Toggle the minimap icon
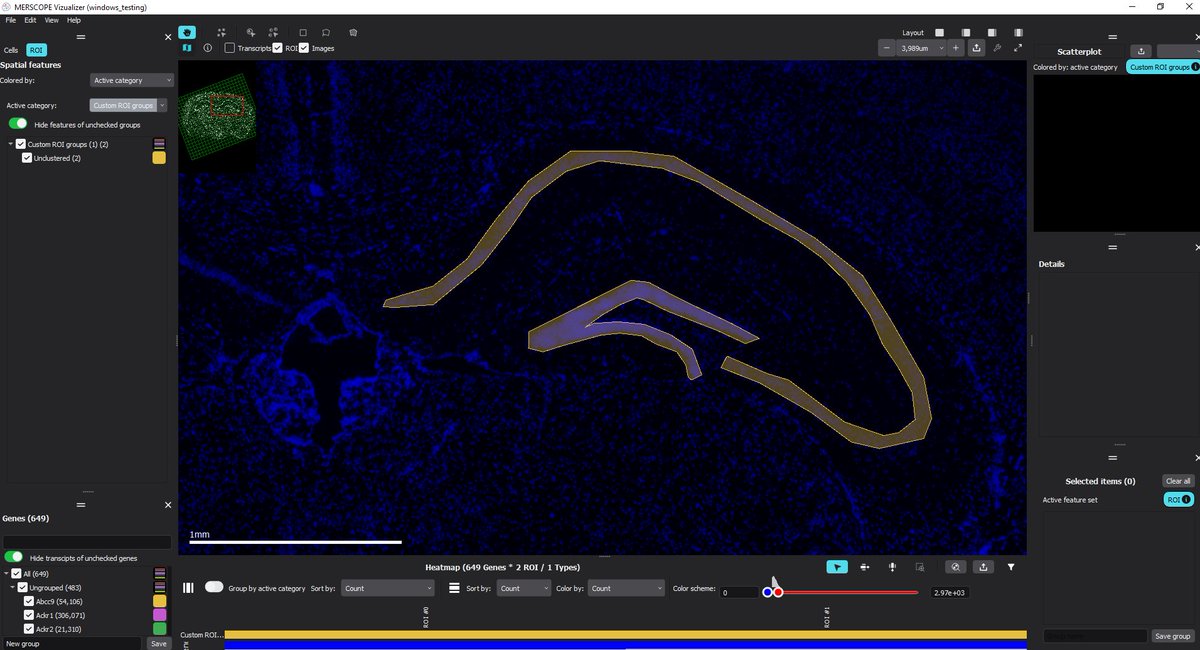 (188, 48)
